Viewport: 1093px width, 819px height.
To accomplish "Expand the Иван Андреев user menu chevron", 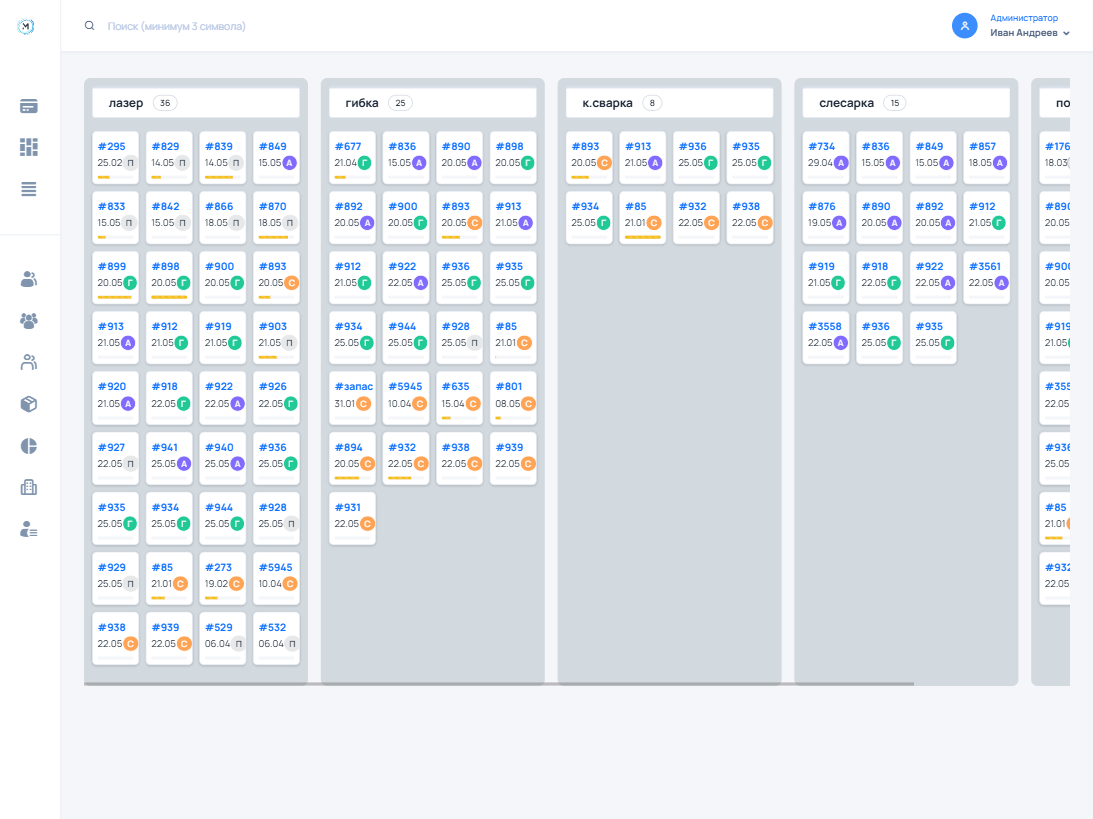I will pos(1066,33).
